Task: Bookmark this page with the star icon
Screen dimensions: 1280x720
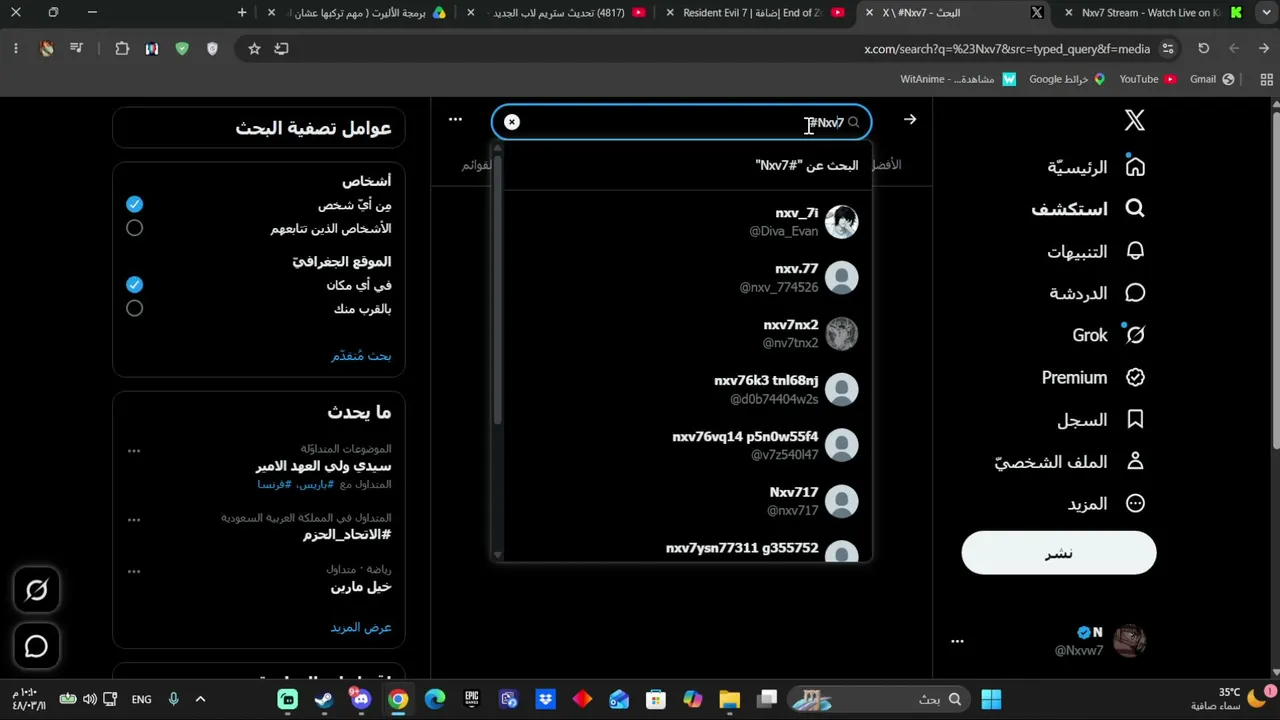Action: tap(254, 48)
